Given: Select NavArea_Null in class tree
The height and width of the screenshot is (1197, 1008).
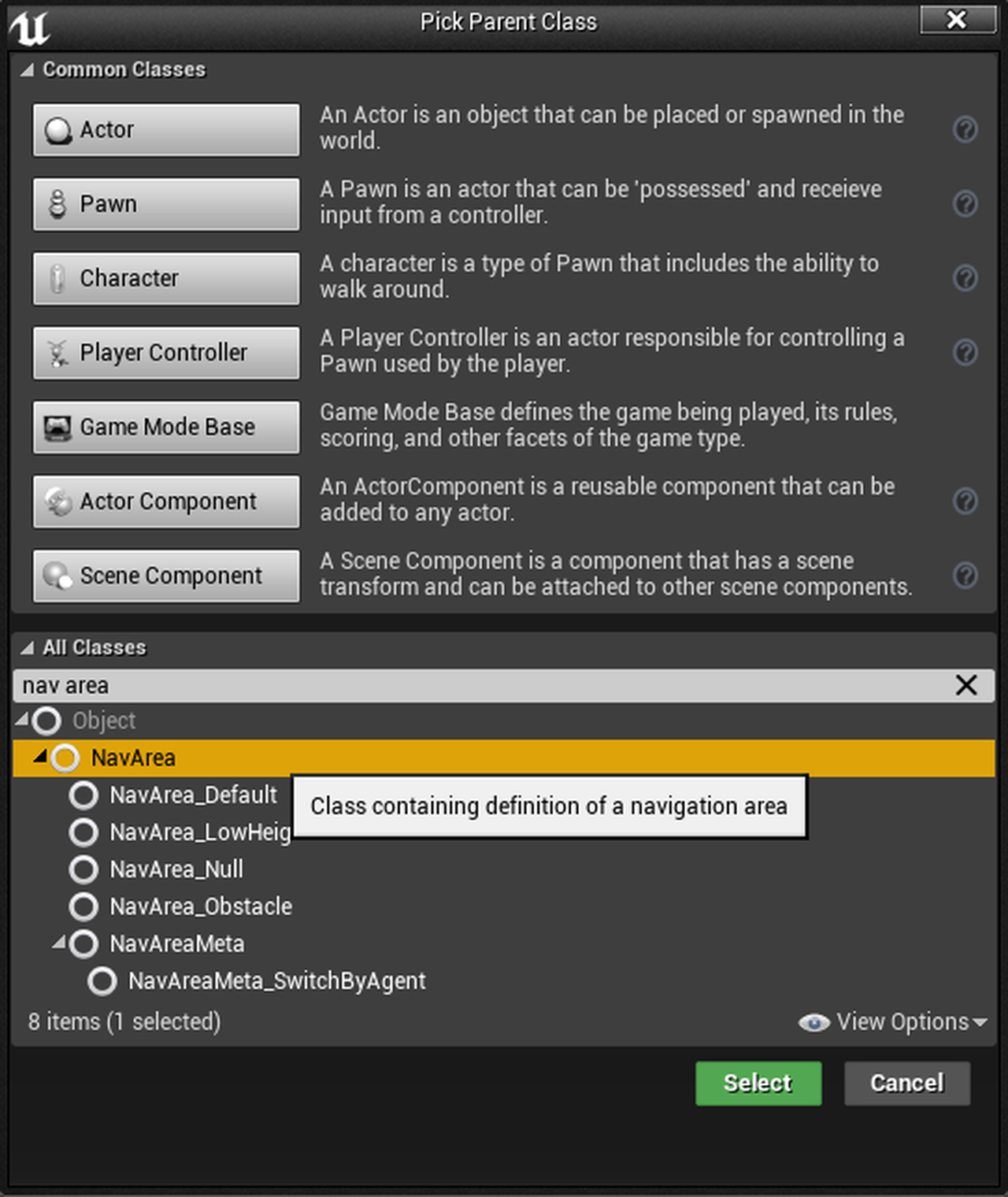Looking at the screenshot, I should [176, 869].
